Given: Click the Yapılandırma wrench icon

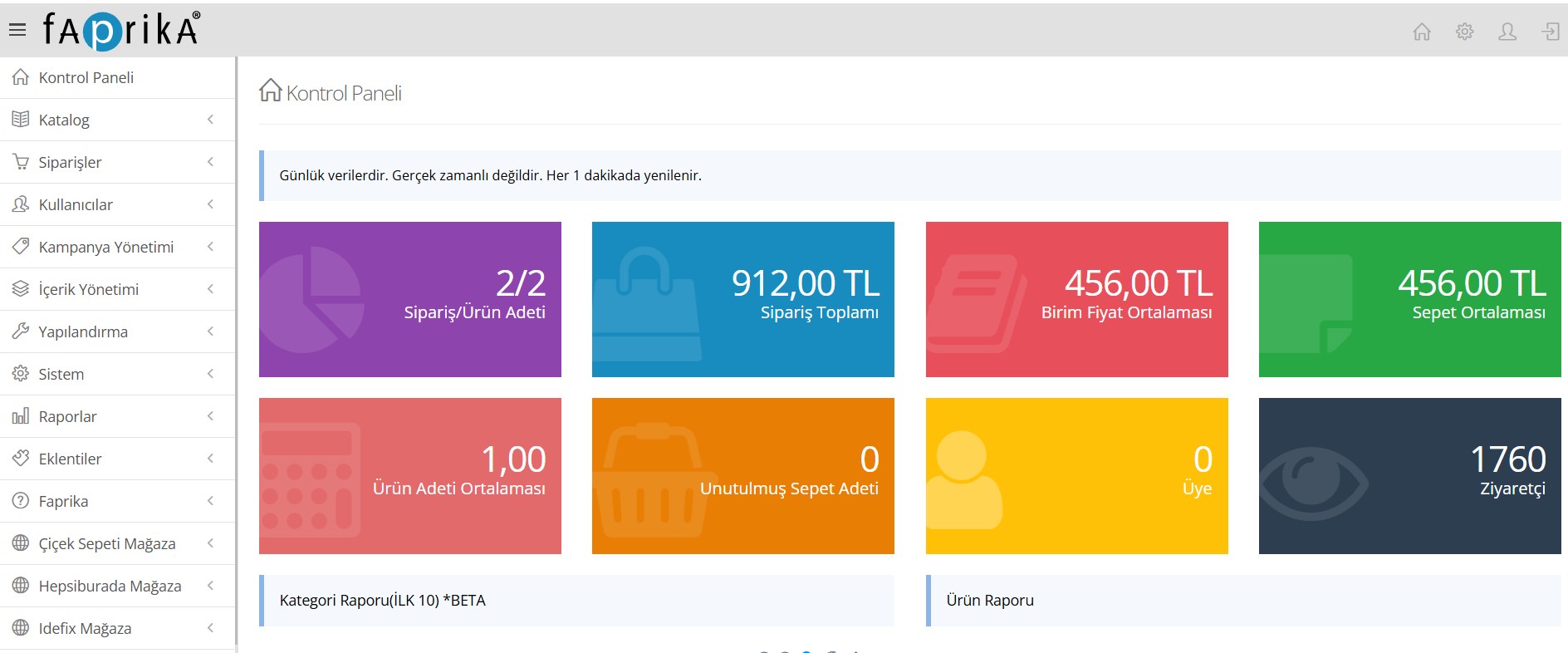Looking at the screenshot, I should point(21,331).
